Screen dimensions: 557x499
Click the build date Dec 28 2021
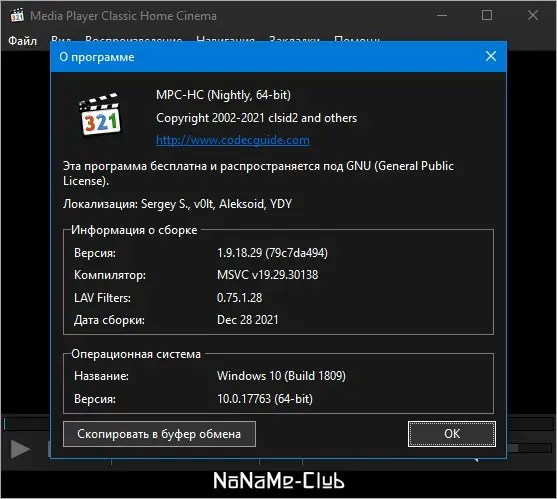248,320
